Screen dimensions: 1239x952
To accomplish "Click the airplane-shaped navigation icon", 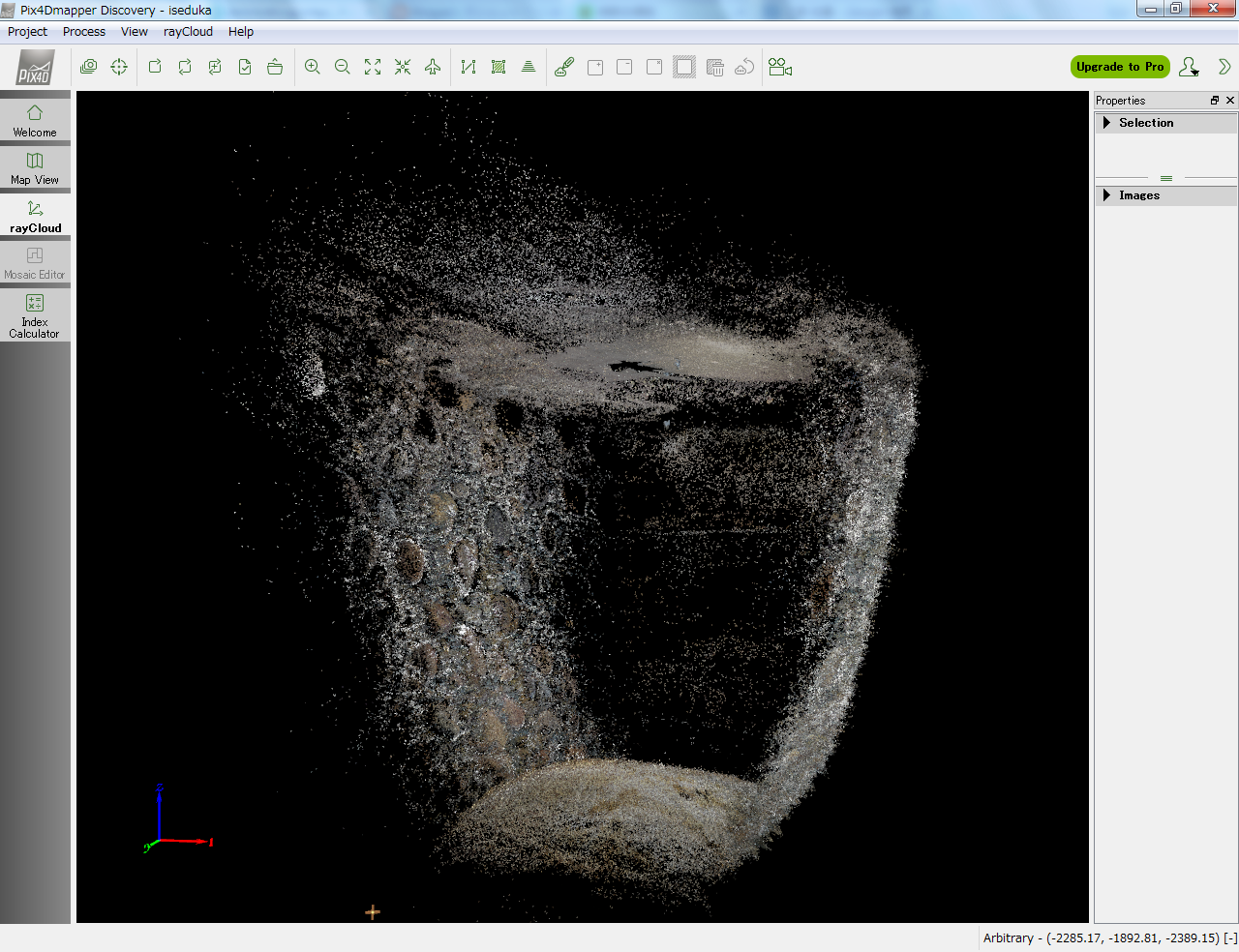I will (433, 67).
